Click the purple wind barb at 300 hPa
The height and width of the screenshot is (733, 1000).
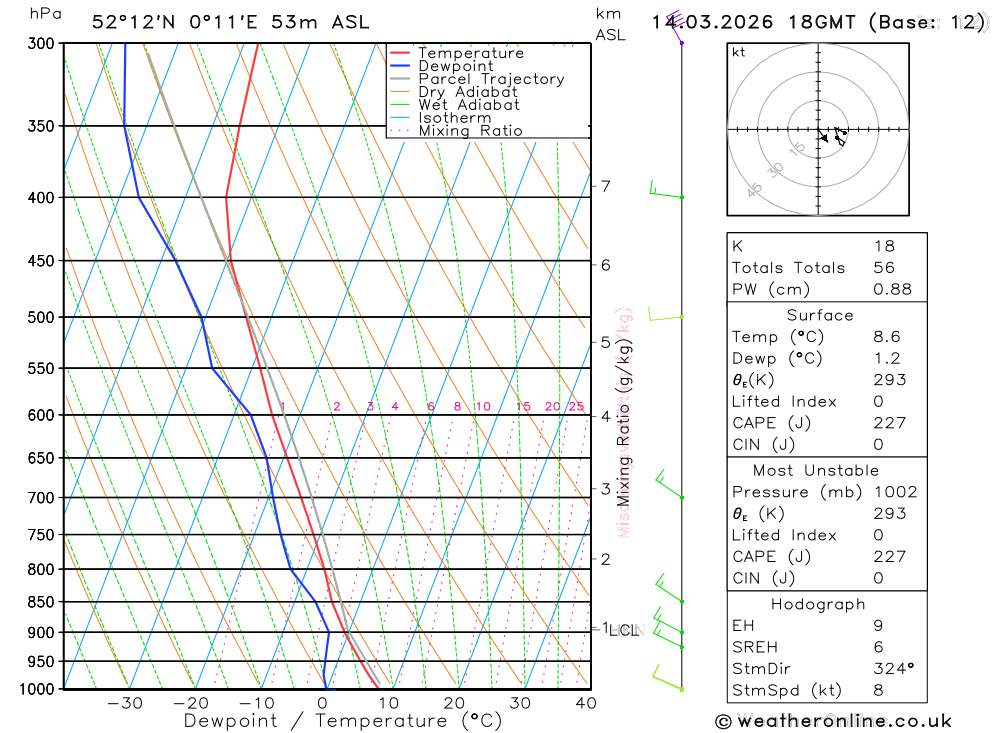(675, 27)
